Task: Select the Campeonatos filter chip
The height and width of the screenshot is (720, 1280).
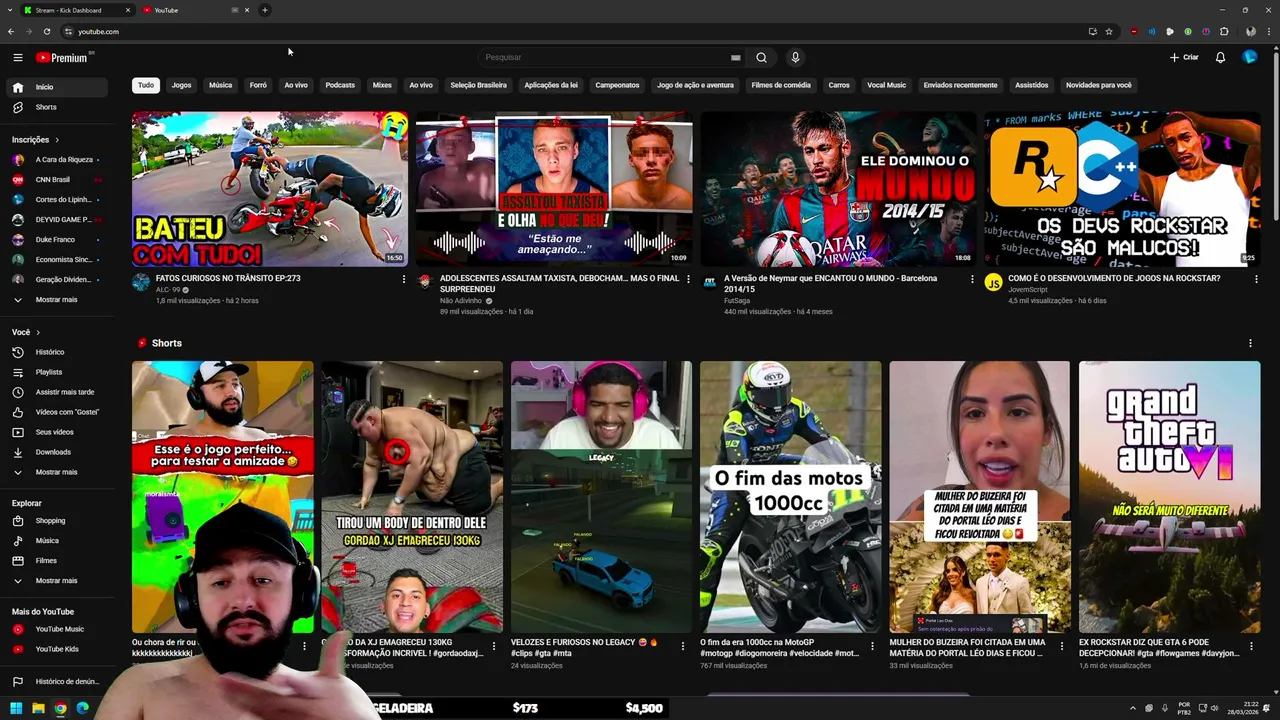Action: (x=617, y=85)
